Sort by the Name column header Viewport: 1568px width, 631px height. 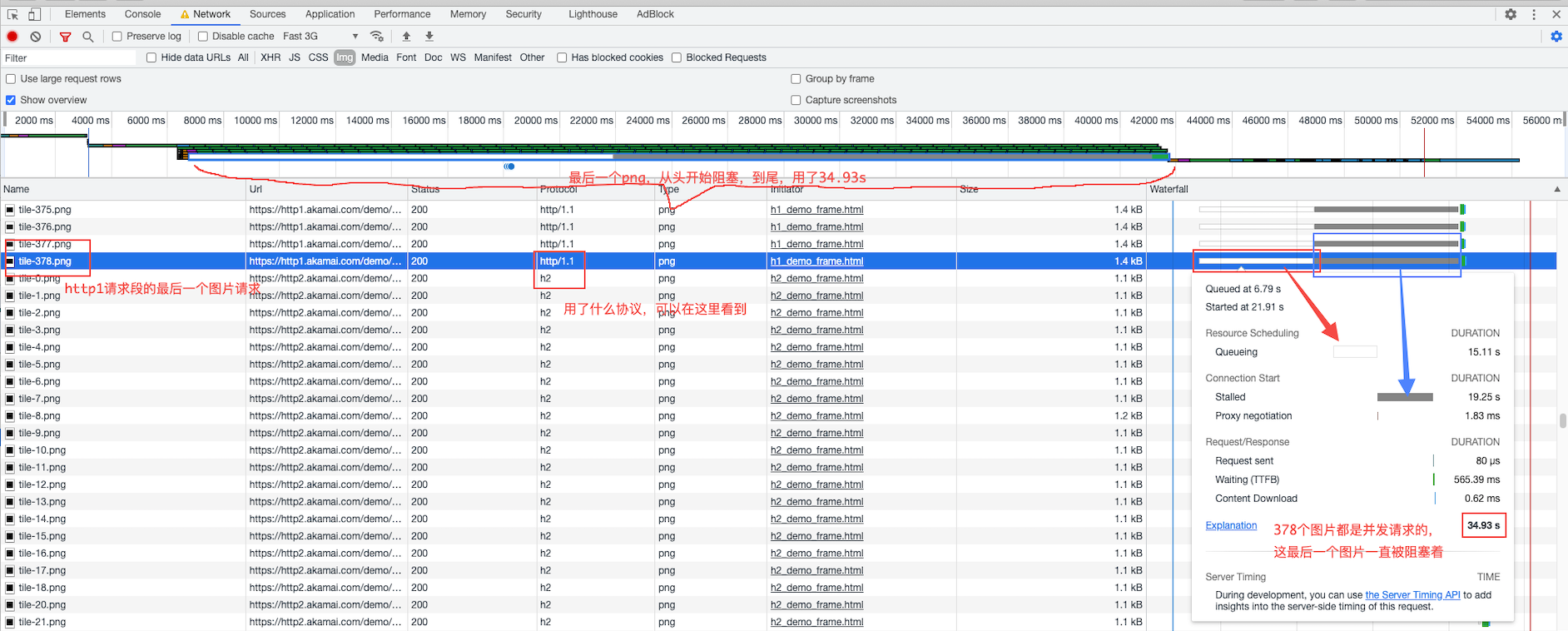pyautogui.click(x=122, y=190)
